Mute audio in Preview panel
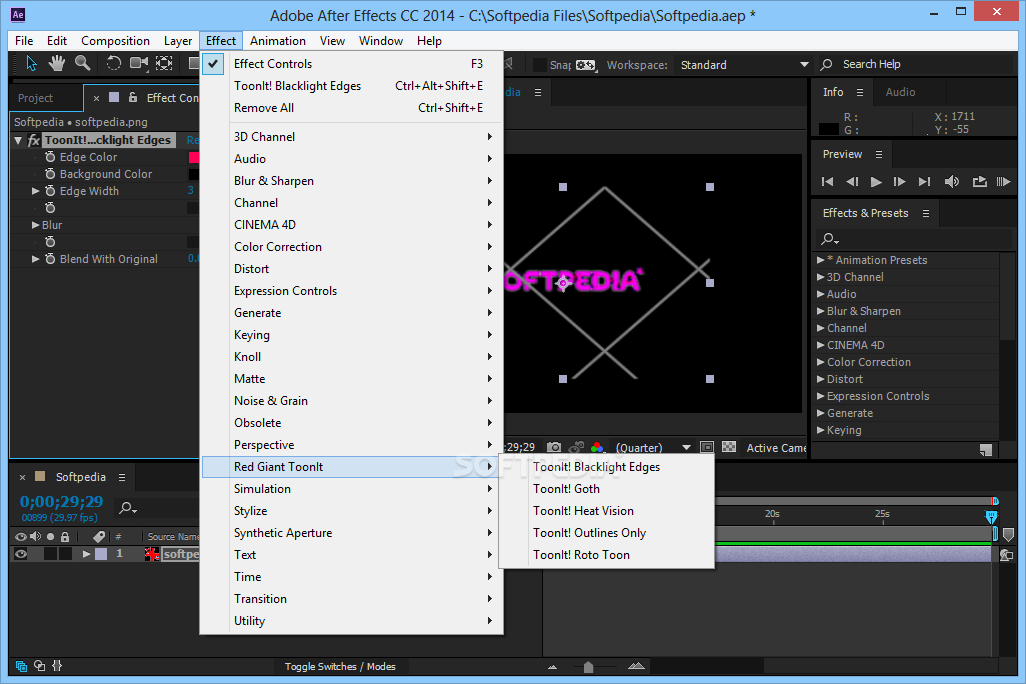Image resolution: width=1026 pixels, height=684 pixels. [952, 182]
